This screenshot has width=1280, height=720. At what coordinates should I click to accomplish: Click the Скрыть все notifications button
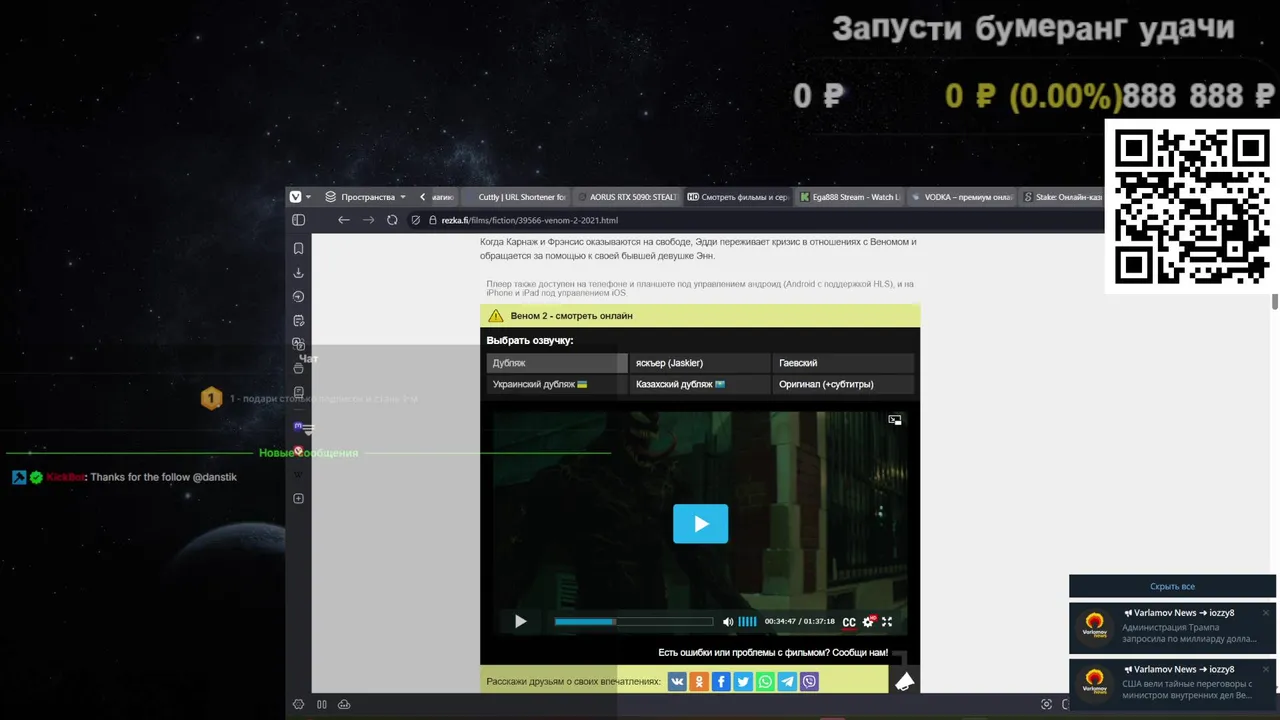[x=1172, y=586]
